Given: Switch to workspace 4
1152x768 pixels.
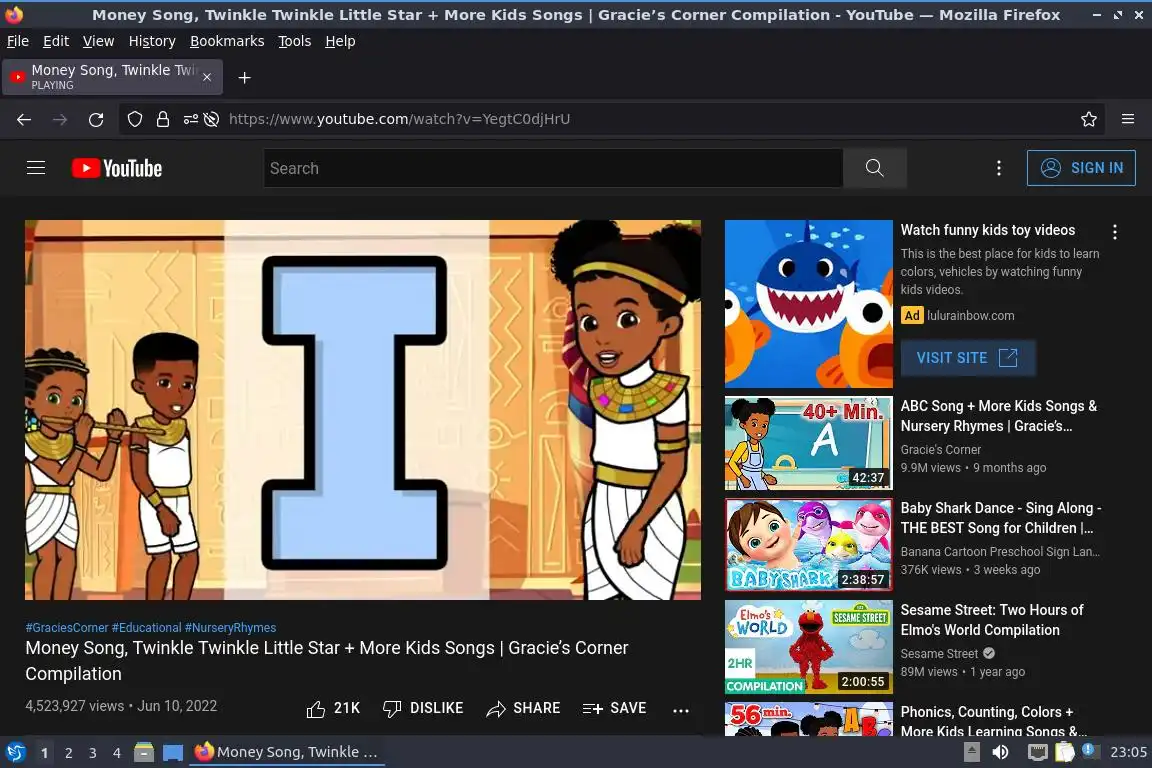Looking at the screenshot, I should point(117,753).
